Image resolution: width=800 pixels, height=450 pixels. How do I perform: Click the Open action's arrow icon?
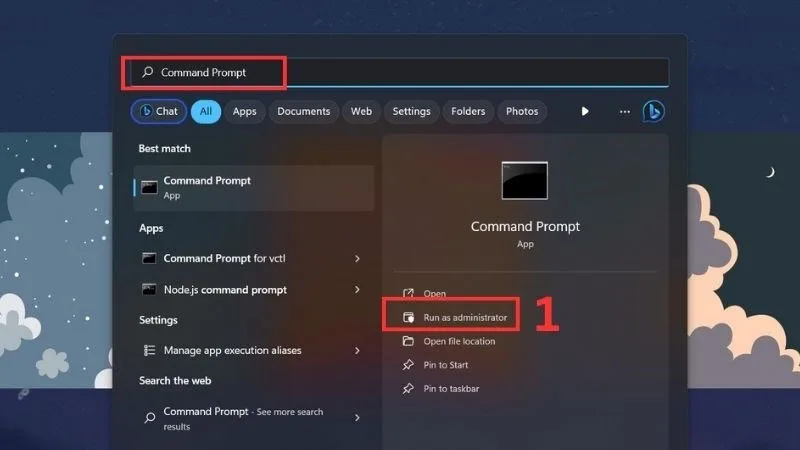(x=408, y=293)
